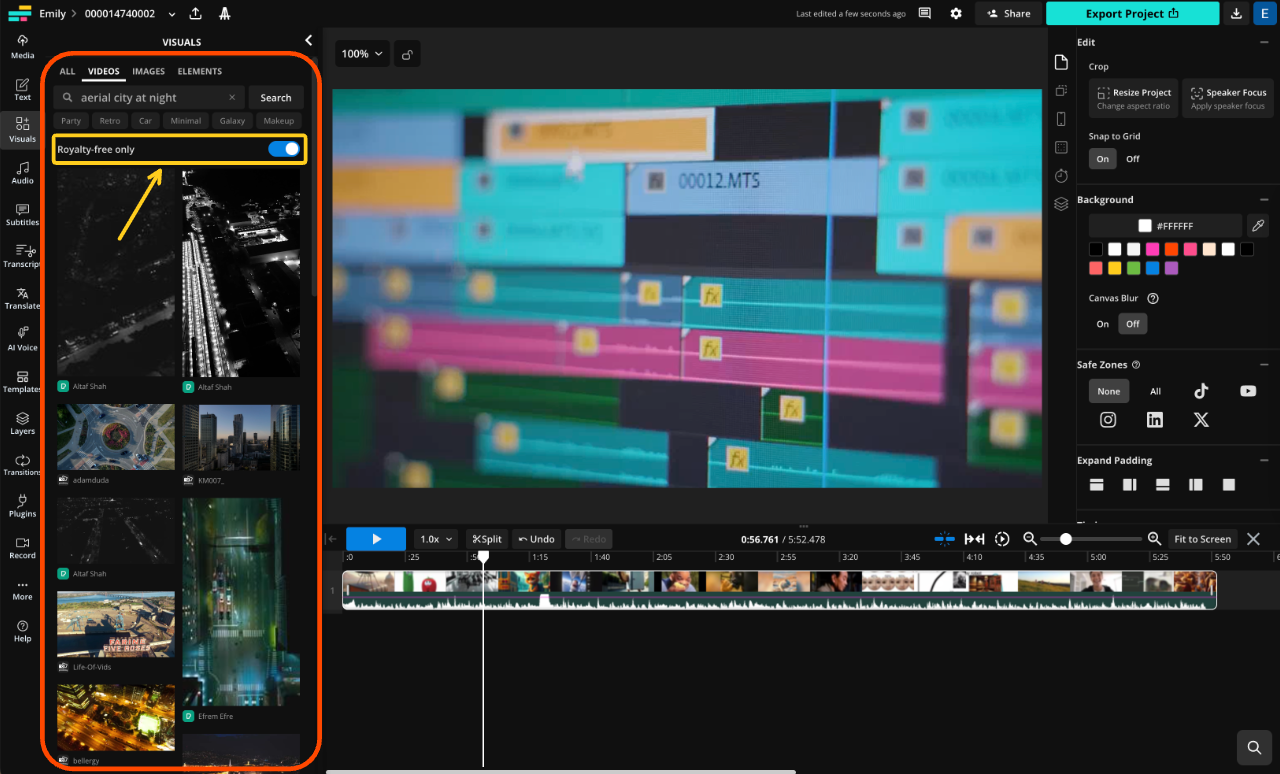This screenshot has width=1280, height=774.
Task: Choose the yellow background swatch
Action: point(1115,268)
